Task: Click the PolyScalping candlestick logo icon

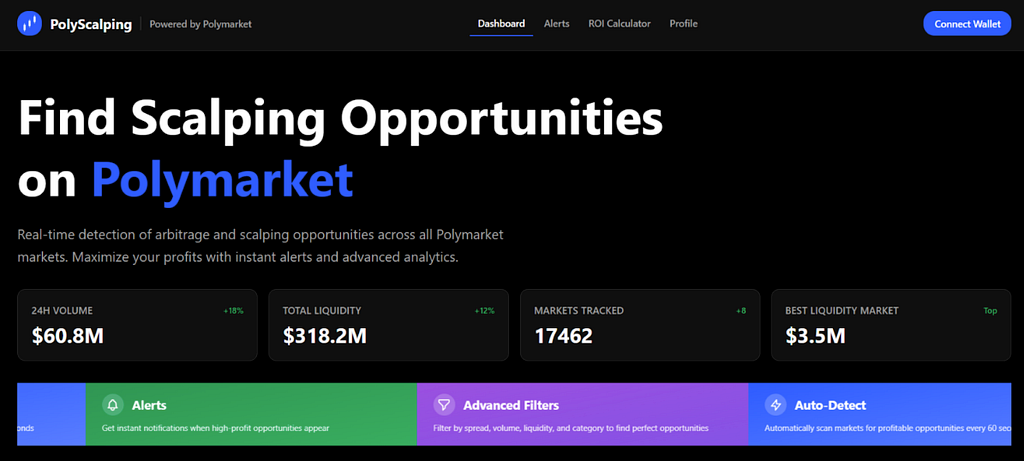Action: (x=29, y=24)
